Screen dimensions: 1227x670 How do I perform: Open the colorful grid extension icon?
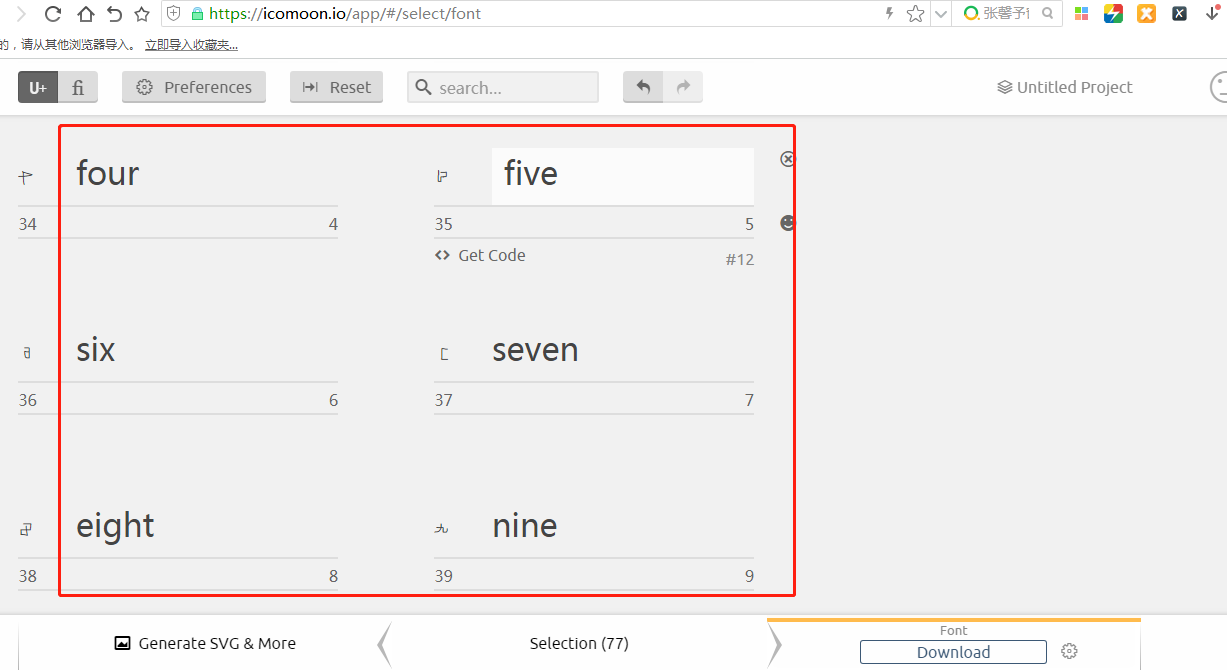point(1081,14)
